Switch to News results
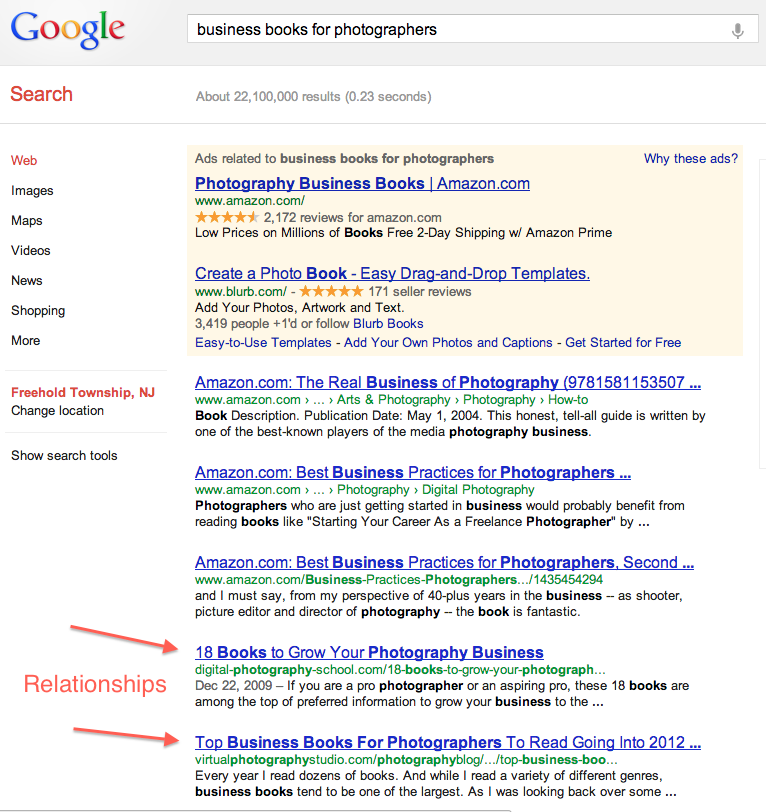 pos(27,281)
